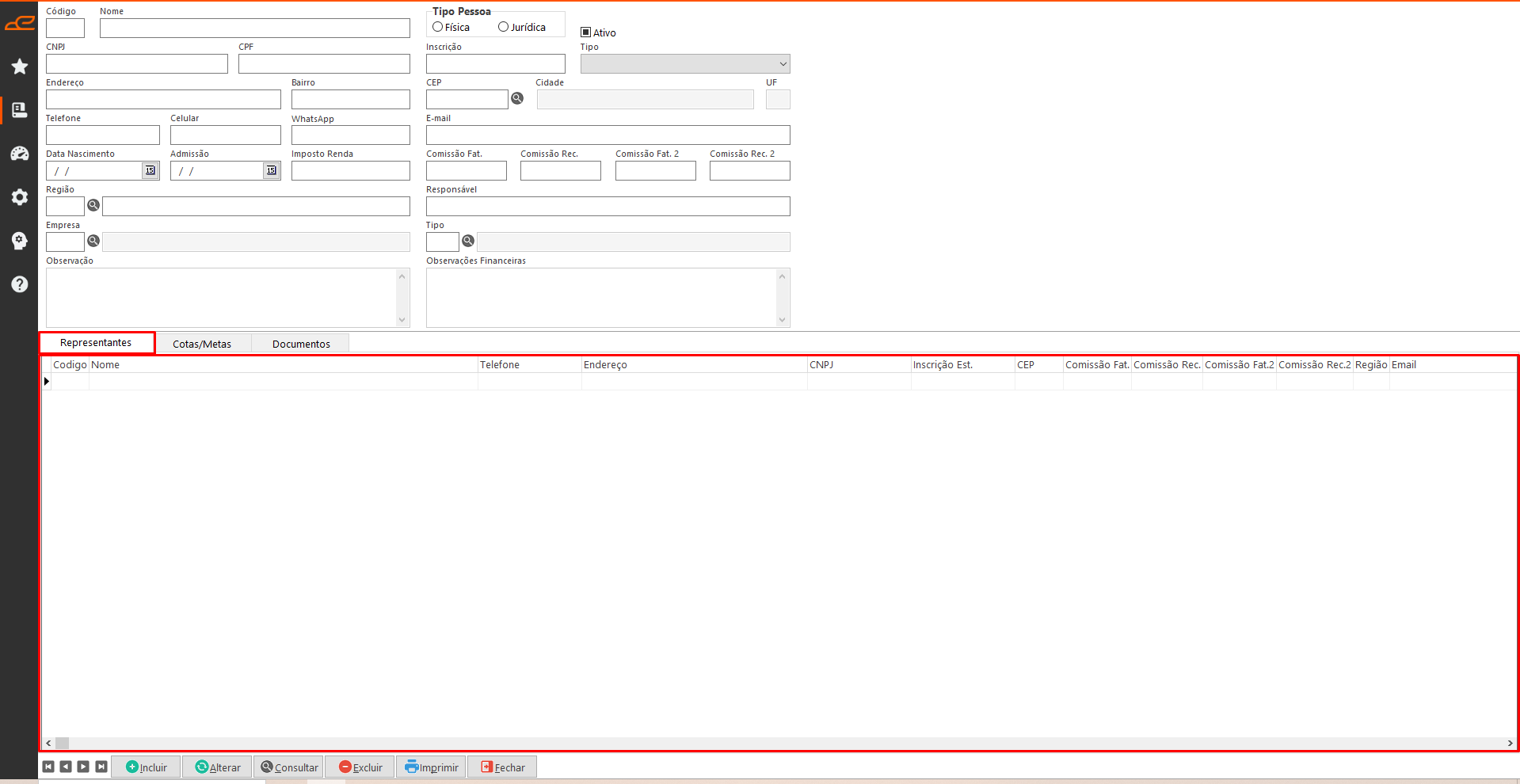
Task: Click the CEP search magnifier icon
Action: [x=517, y=98]
